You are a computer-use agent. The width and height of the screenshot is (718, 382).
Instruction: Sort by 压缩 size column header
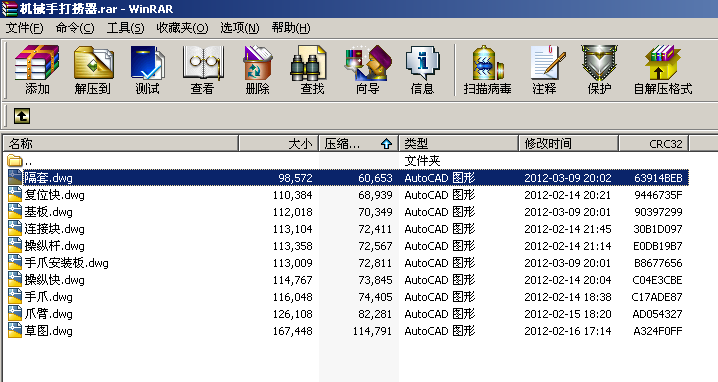click(x=359, y=143)
